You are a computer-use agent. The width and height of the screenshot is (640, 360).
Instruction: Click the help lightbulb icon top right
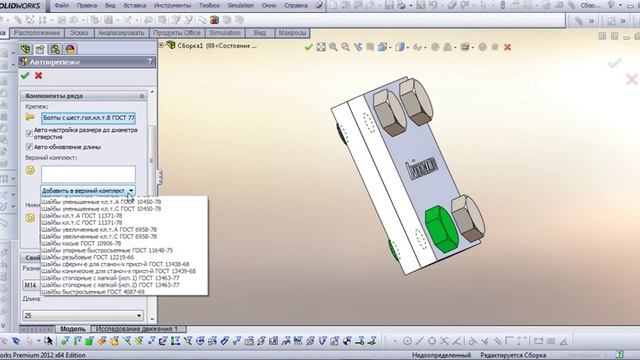(x=611, y=5)
